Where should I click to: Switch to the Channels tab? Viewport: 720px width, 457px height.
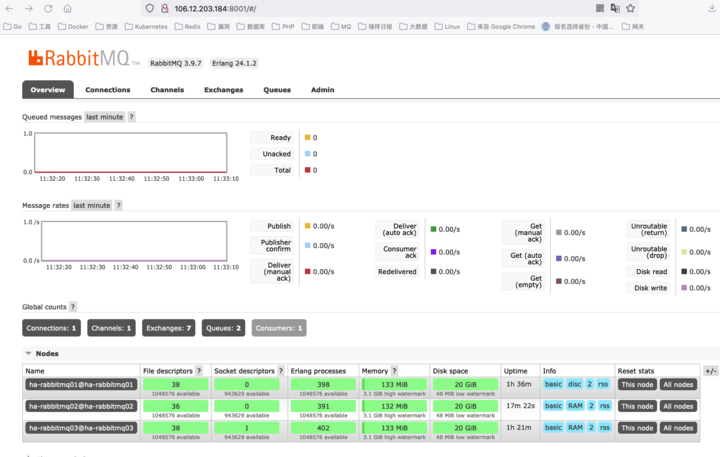[167, 90]
